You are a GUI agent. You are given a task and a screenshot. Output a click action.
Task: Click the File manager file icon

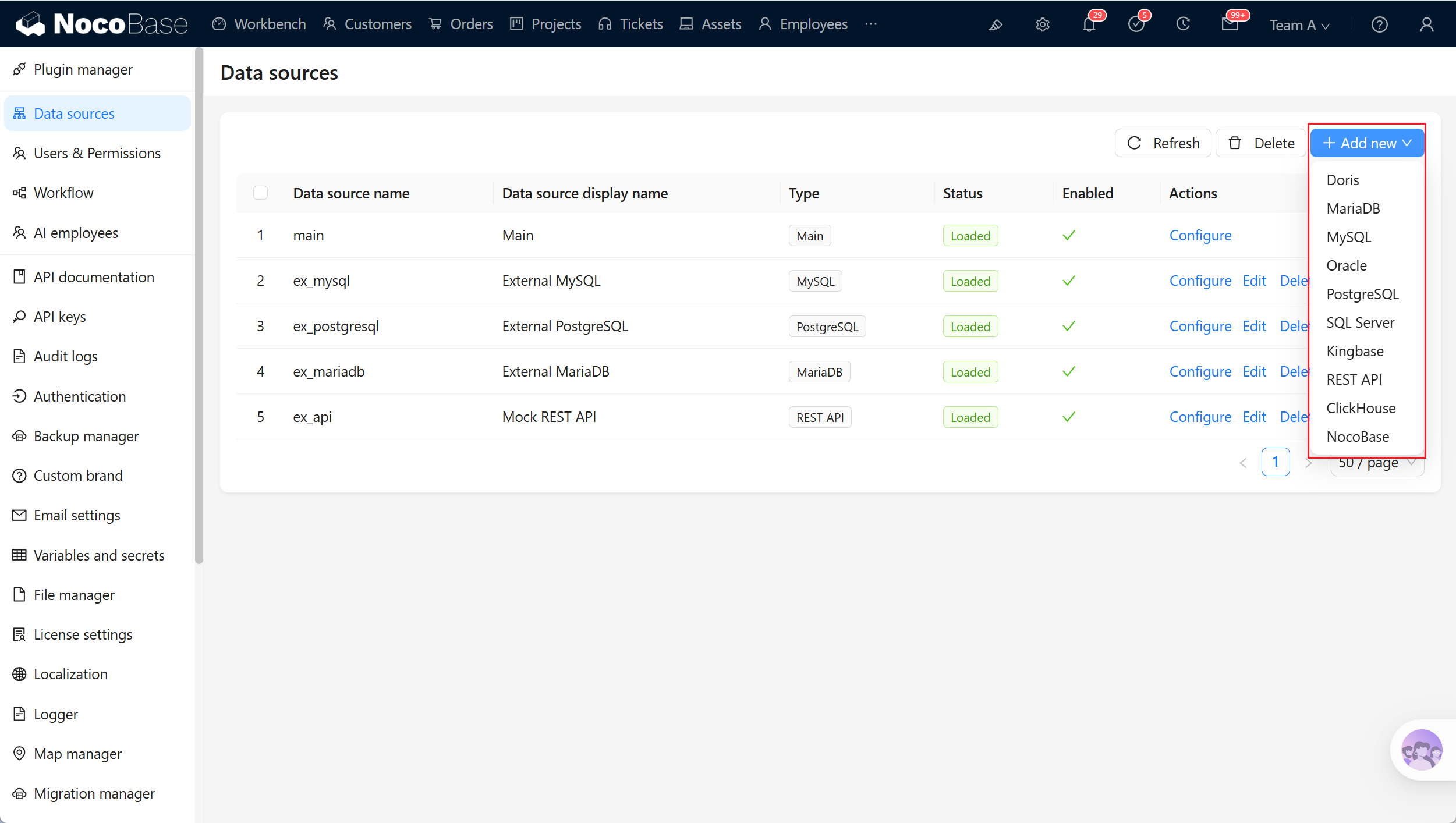tap(19, 595)
